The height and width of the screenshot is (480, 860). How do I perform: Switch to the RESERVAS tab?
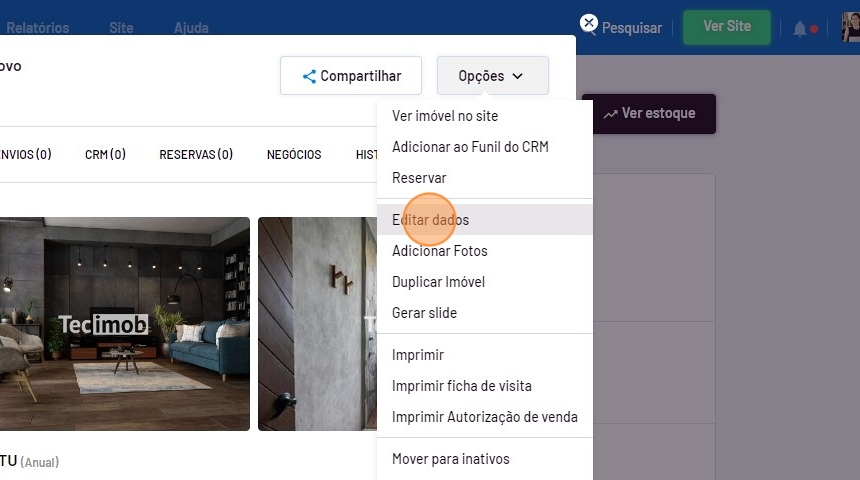pos(196,155)
